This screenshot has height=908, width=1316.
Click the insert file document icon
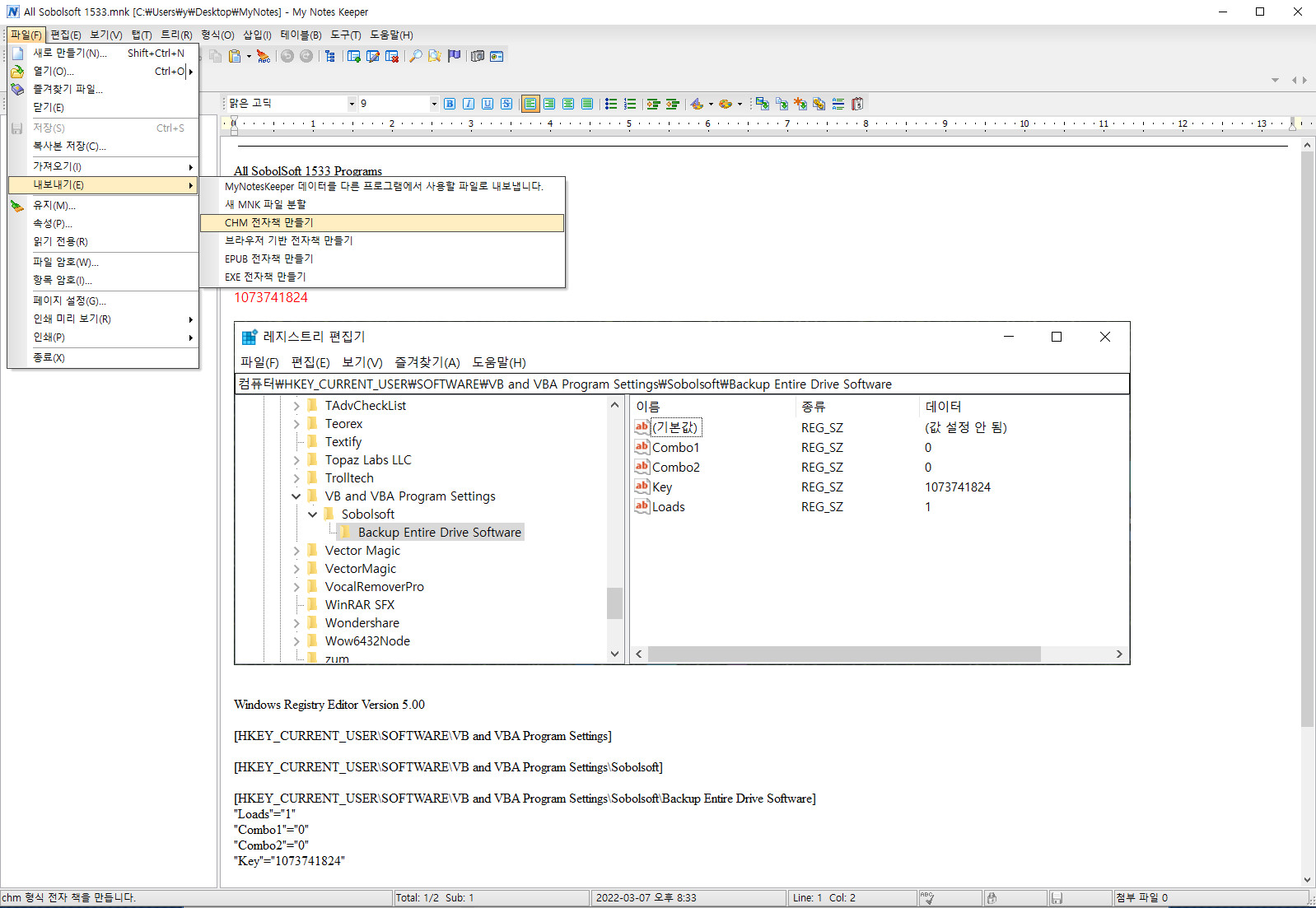tap(782, 104)
